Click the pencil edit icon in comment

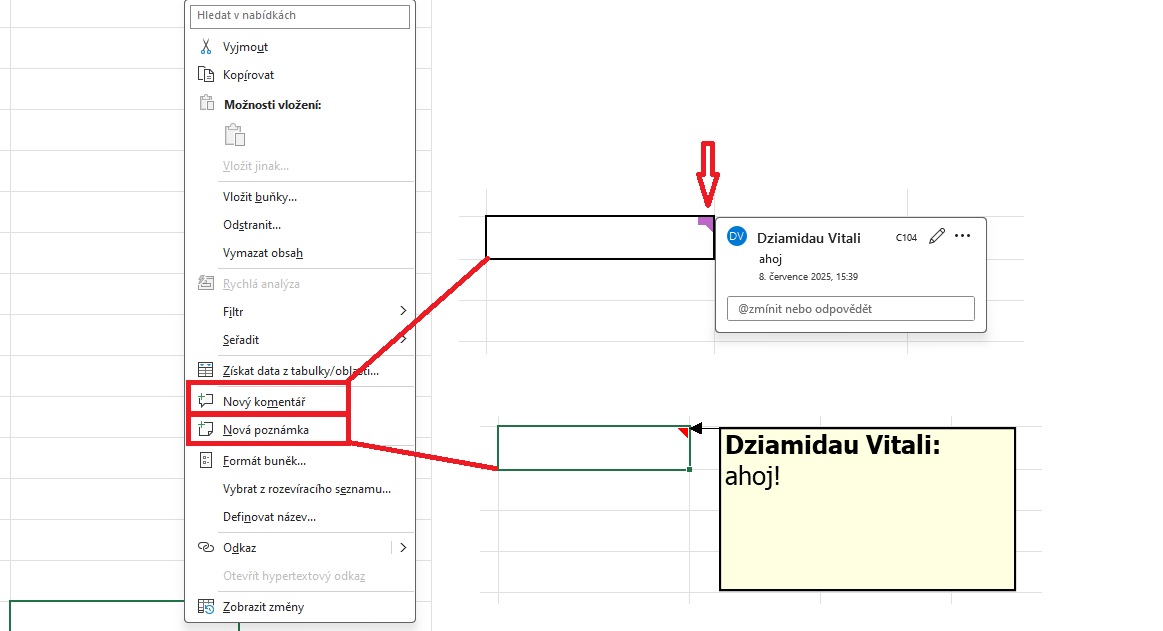pyautogui.click(x=936, y=236)
